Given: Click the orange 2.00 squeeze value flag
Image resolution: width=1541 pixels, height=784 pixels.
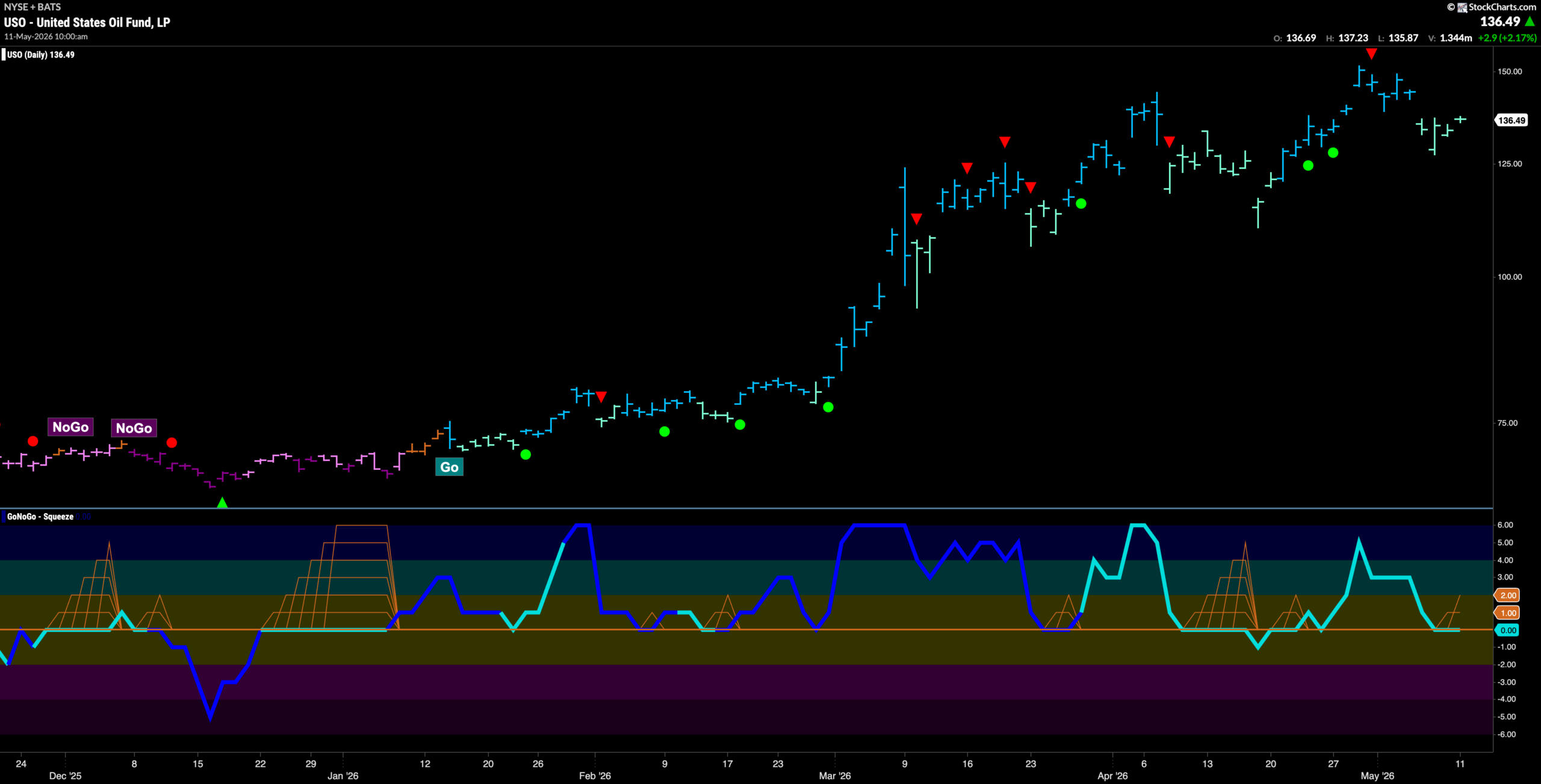Looking at the screenshot, I should coord(1507,595).
